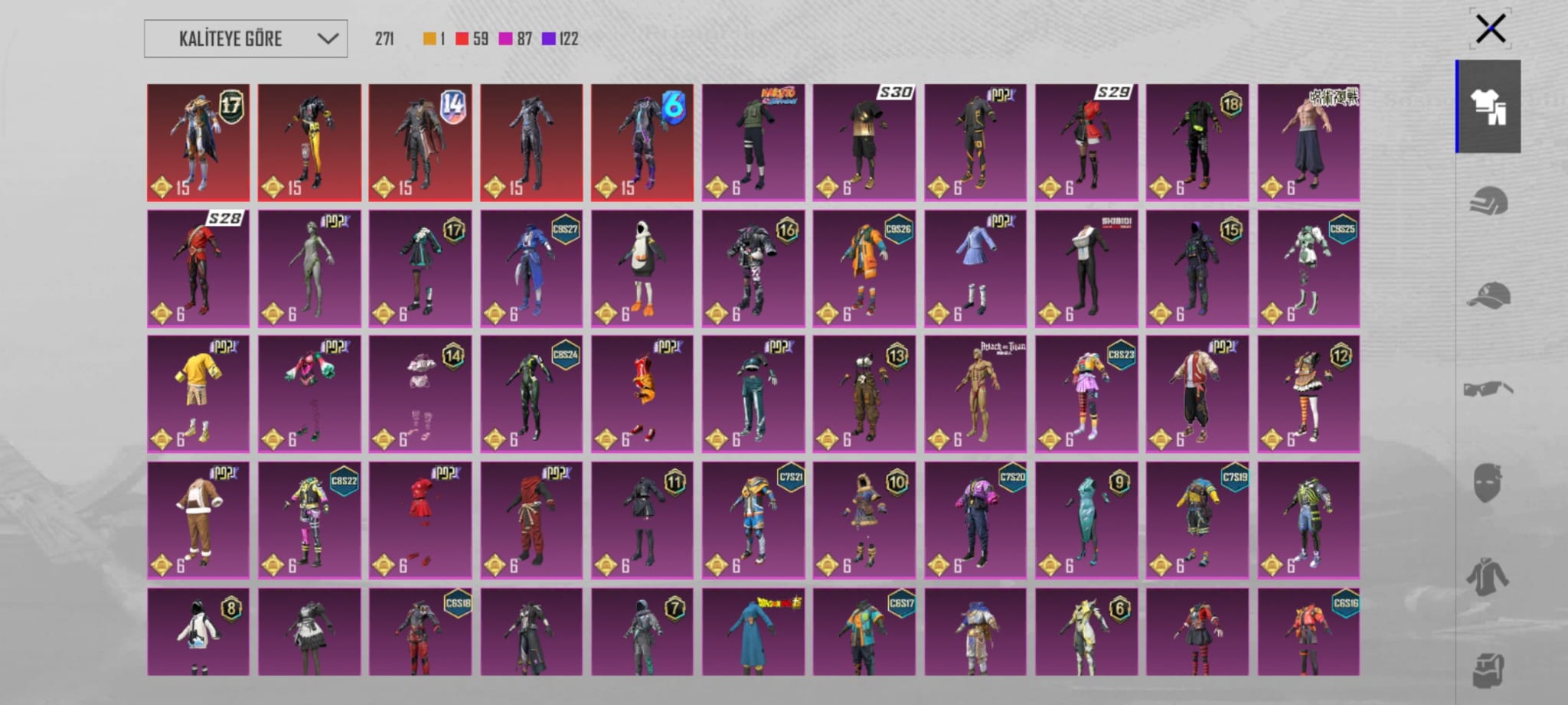The image size is (1568, 705).
Task: Select the C8S23 colorful outfit
Action: [1086, 394]
